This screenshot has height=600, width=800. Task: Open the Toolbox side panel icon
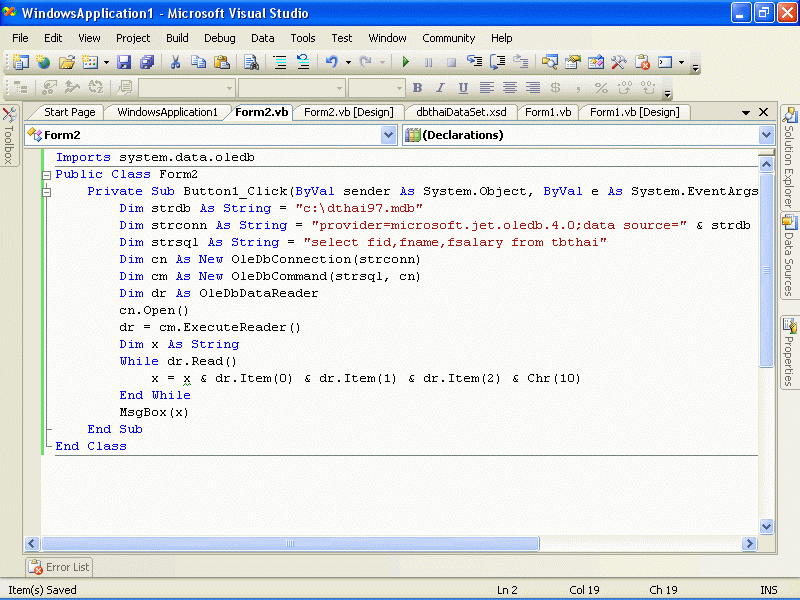8,133
